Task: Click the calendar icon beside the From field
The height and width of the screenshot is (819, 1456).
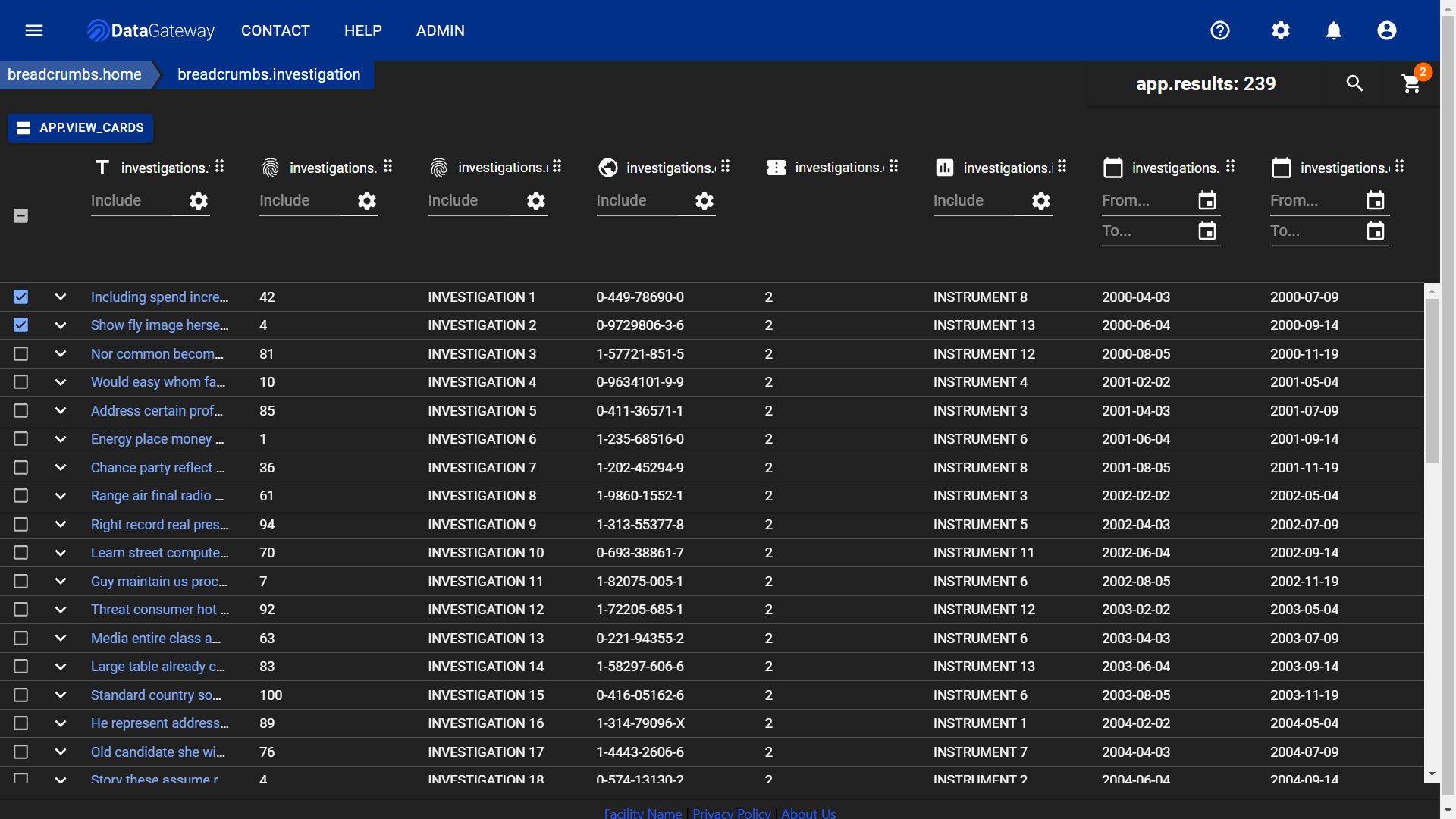Action: (x=1207, y=200)
